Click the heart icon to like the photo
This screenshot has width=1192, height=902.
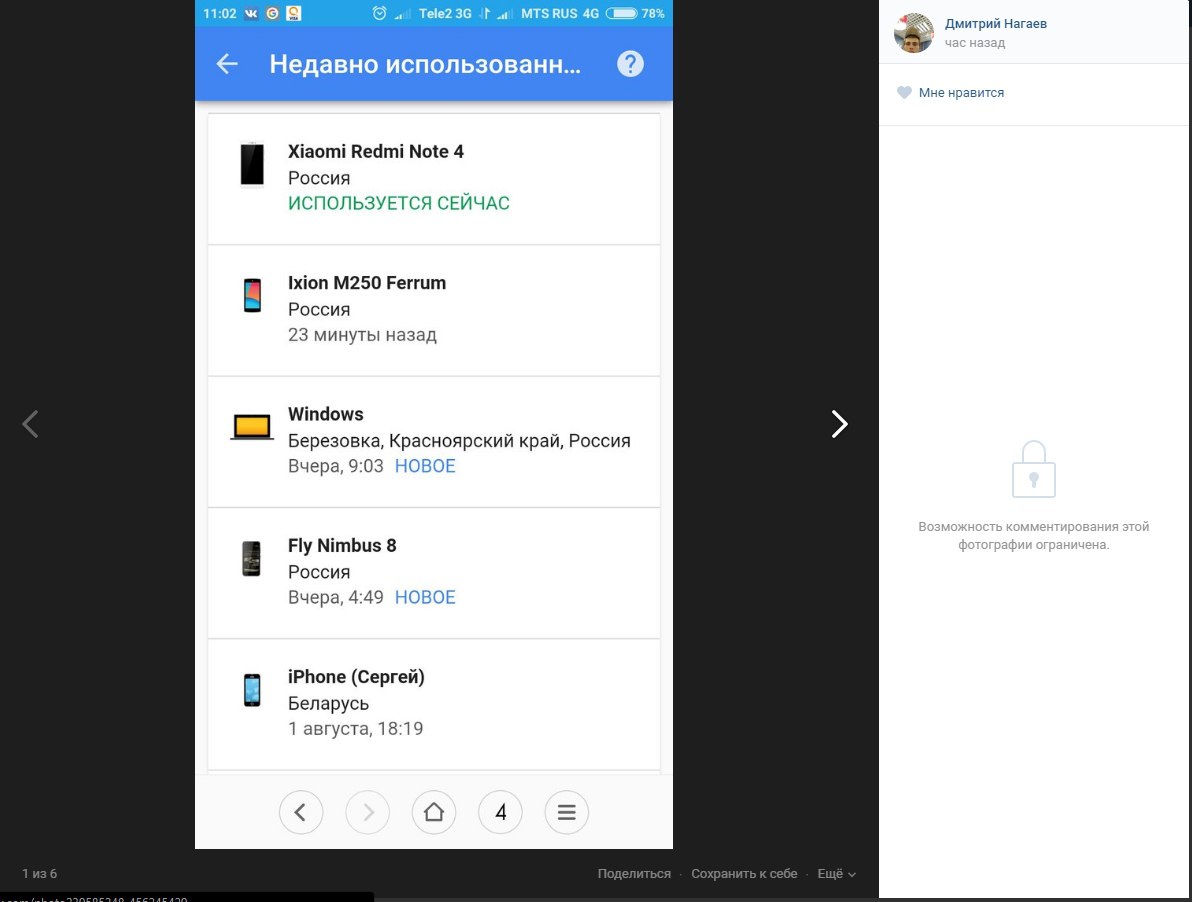904,93
